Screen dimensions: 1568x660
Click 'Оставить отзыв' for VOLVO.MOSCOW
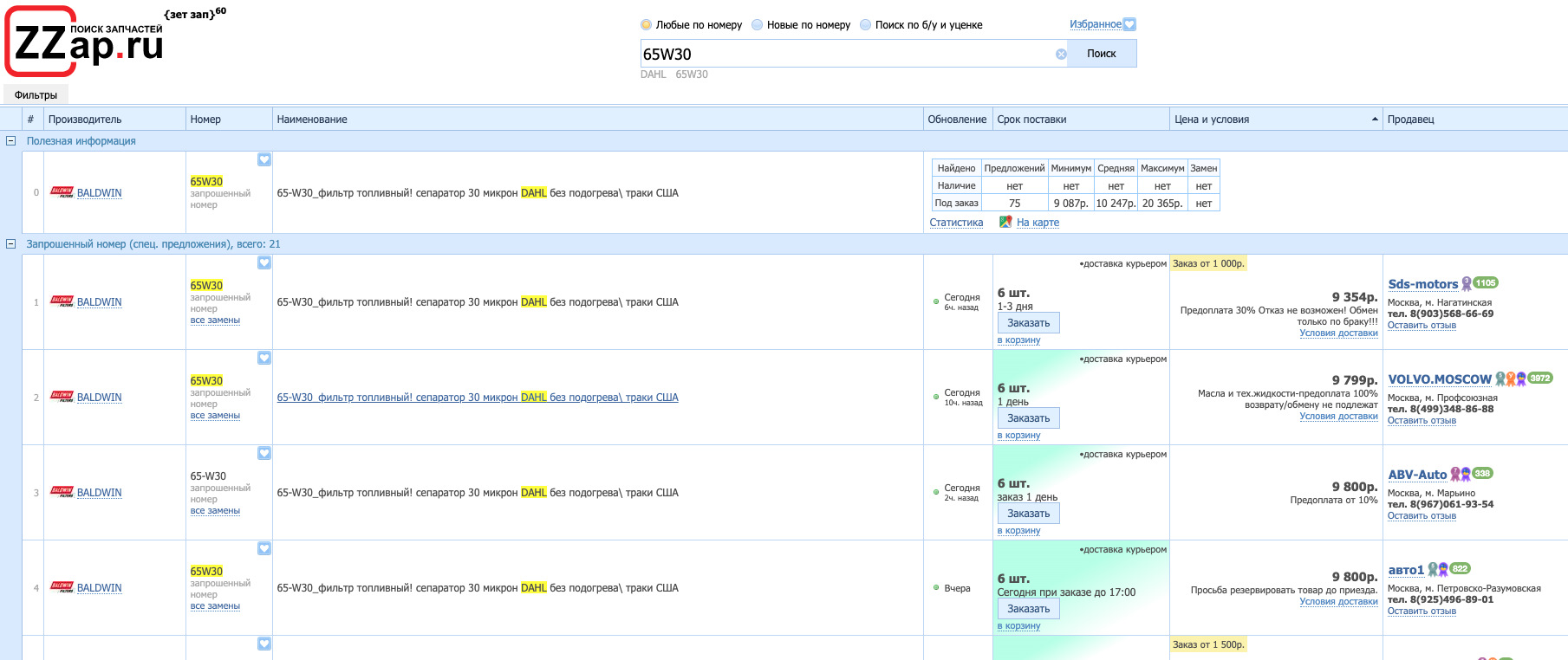[1422, 421]
